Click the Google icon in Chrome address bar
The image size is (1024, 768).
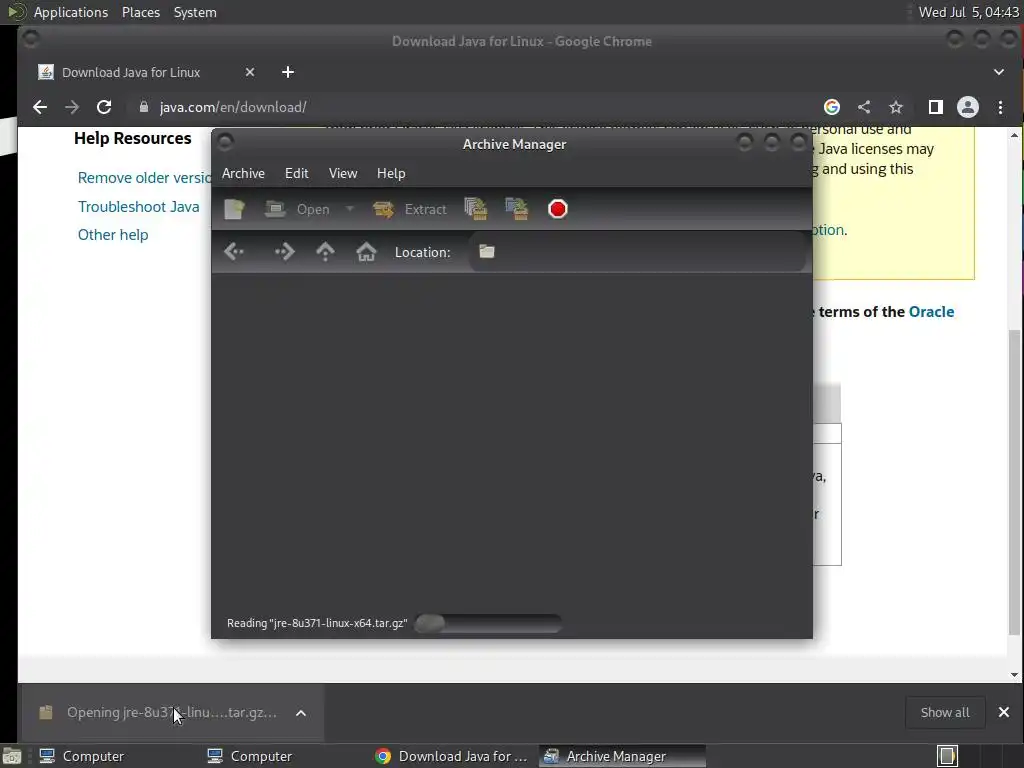[x=831, y=107]
